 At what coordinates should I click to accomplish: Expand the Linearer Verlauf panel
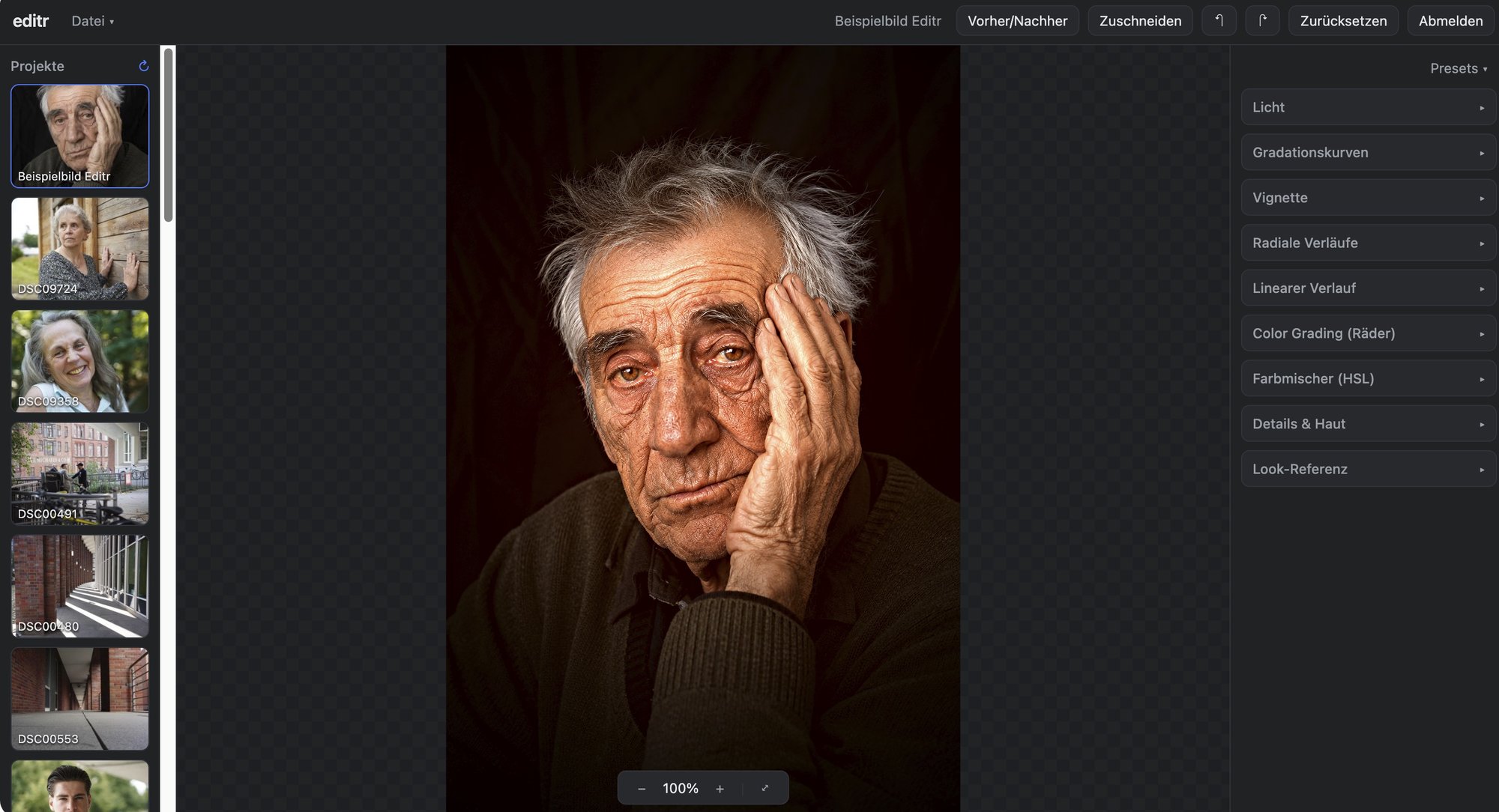[1369, 288]
